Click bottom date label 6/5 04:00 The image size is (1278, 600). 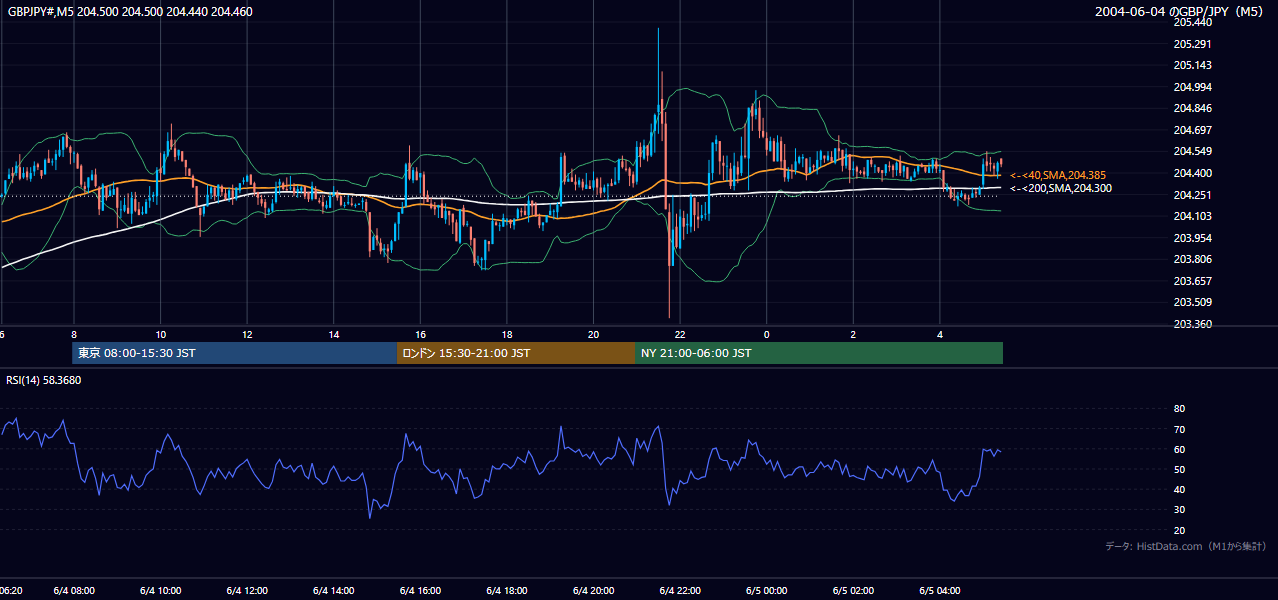940,591
